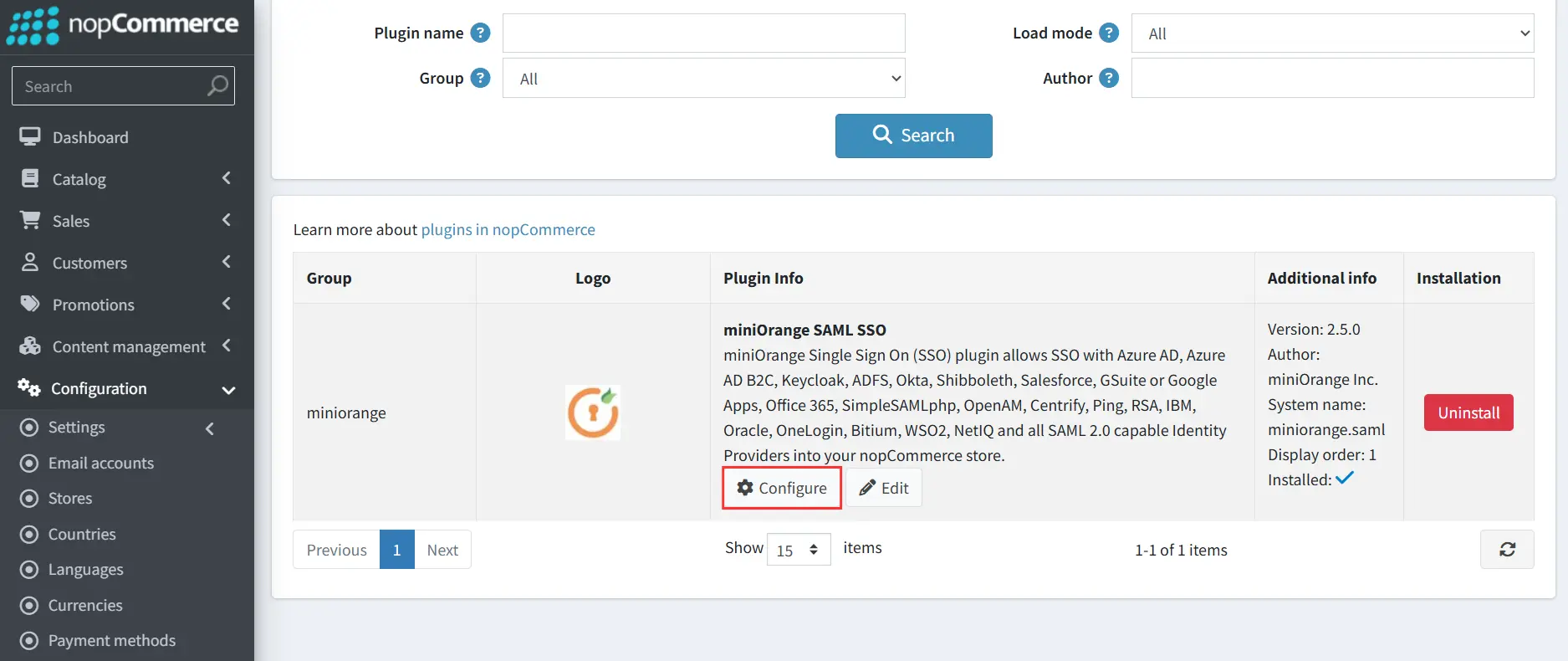Expand the Customers menu chevron

(227, 262)
